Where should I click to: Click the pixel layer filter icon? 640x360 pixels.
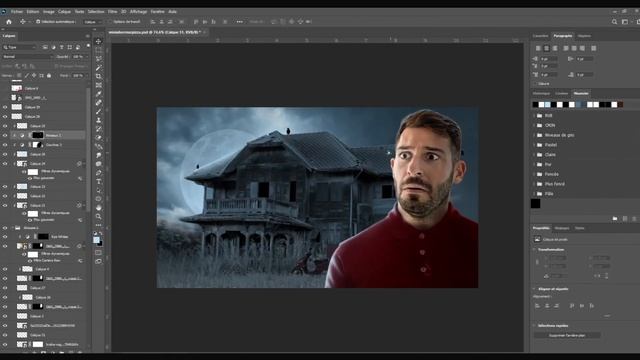coord(45,47)
